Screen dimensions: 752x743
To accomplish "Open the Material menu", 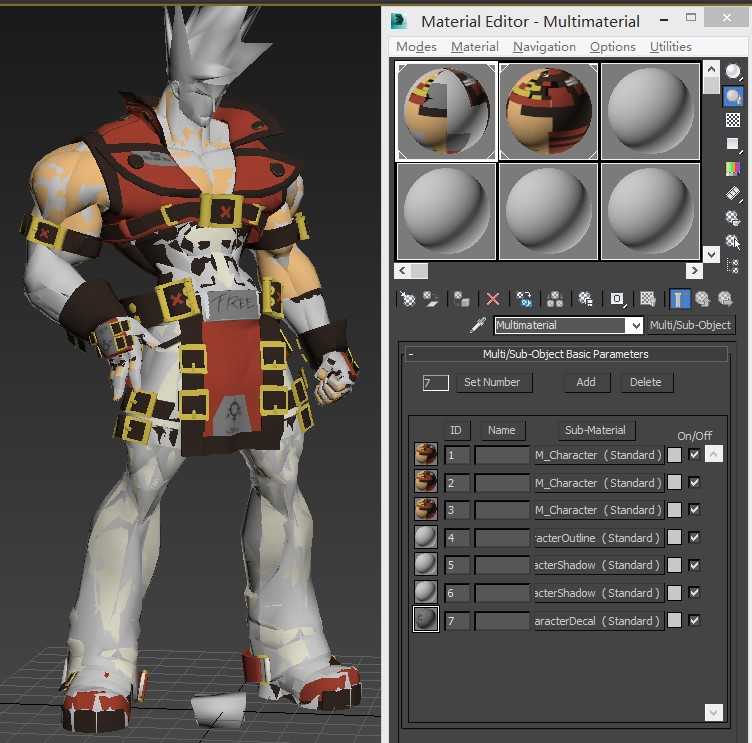I will [474, 47].
